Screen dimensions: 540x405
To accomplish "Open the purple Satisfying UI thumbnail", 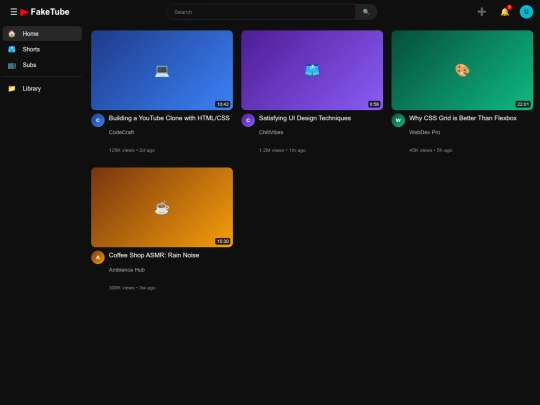I will (312, 70).
